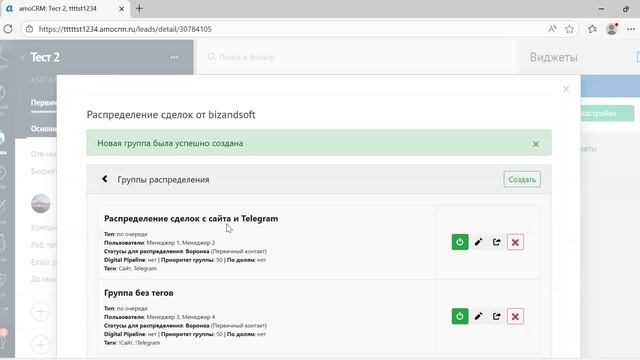
Task: Click the 'Распределение сделок от bizandsoft' heading
Action: point(171,115)
